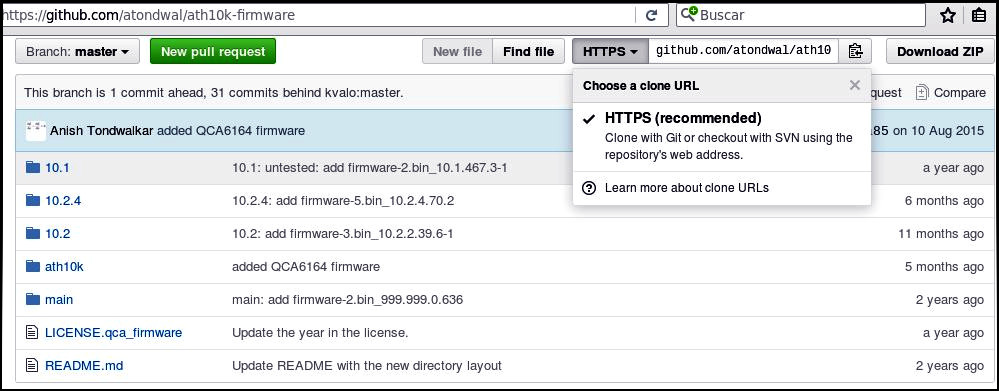Click the 5 months ago timestamp

click(x=944, y=267)
